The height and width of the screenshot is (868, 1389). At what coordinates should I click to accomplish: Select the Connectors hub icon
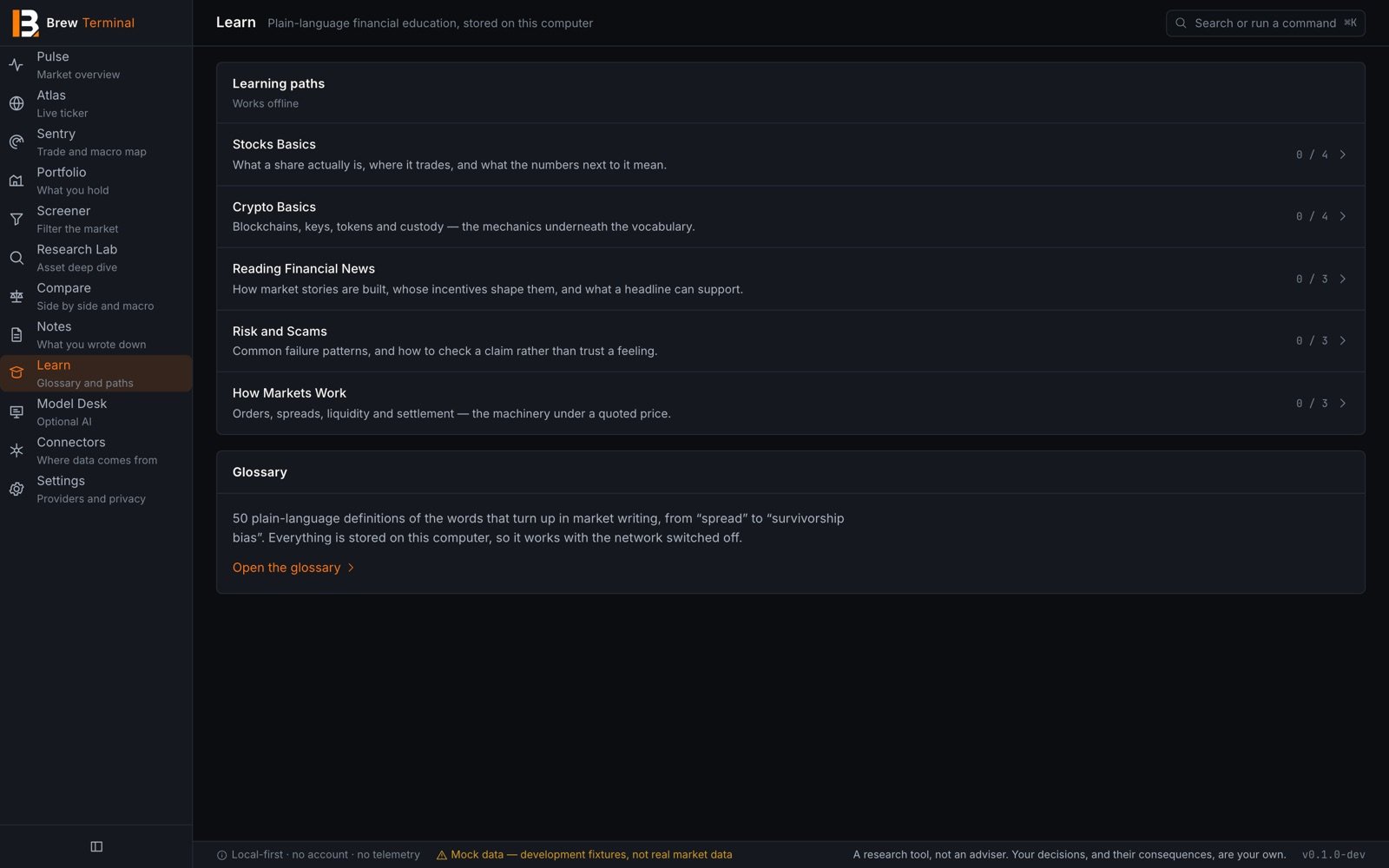[x=16, y=450]
